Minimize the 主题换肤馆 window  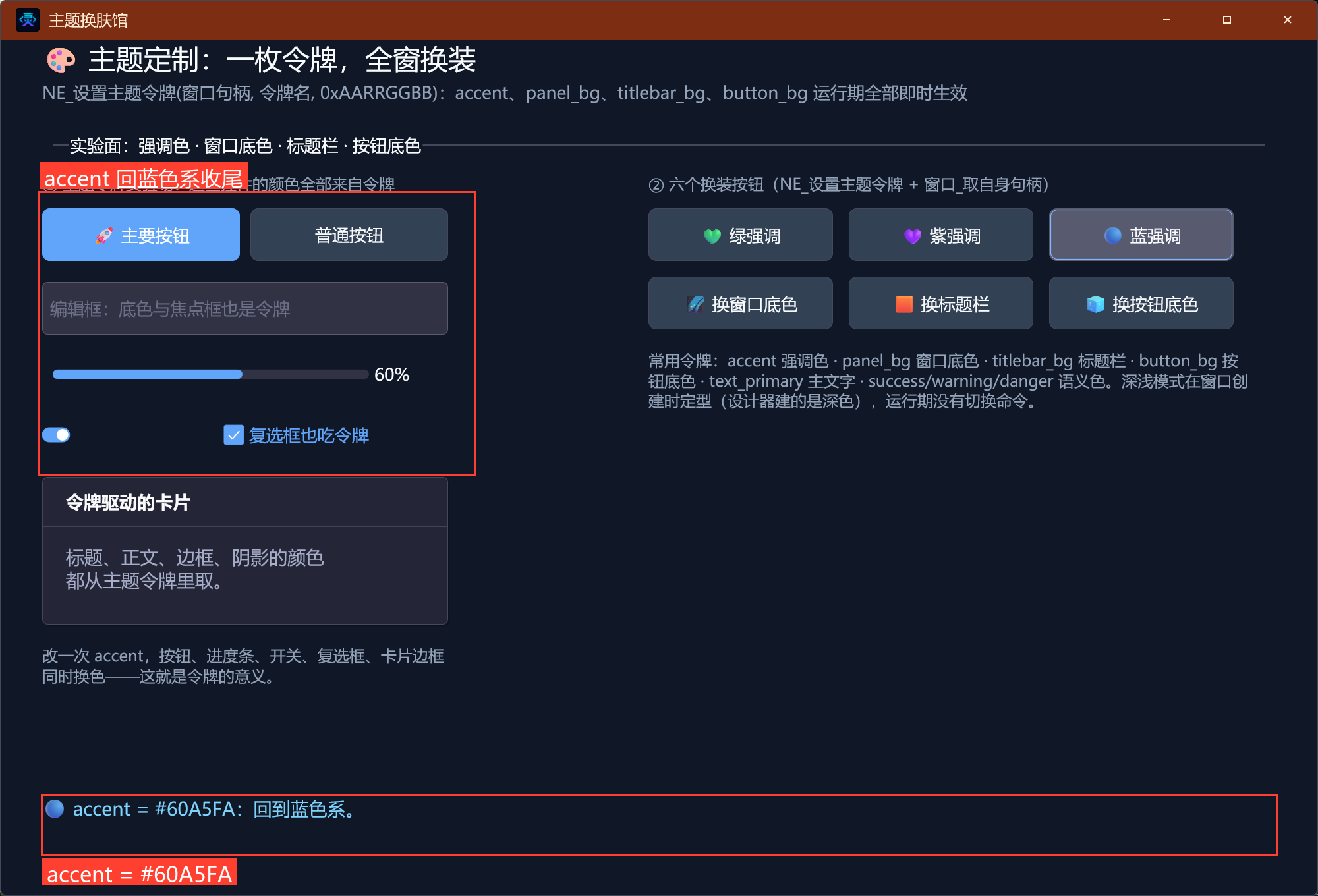click(x=1166, y=20)
